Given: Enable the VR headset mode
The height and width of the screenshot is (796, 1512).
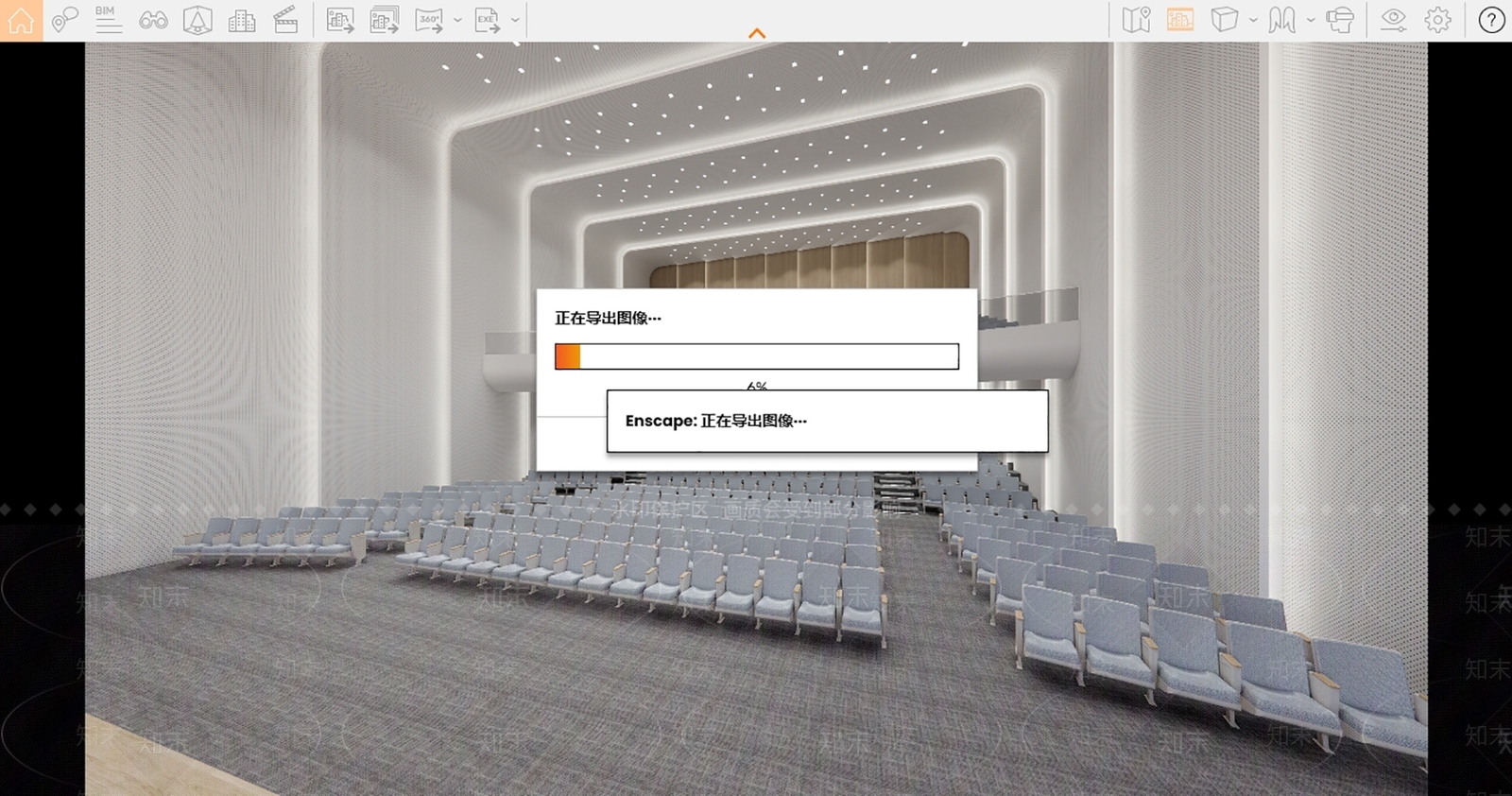Looking at the screenshot, I should 1340,20.
